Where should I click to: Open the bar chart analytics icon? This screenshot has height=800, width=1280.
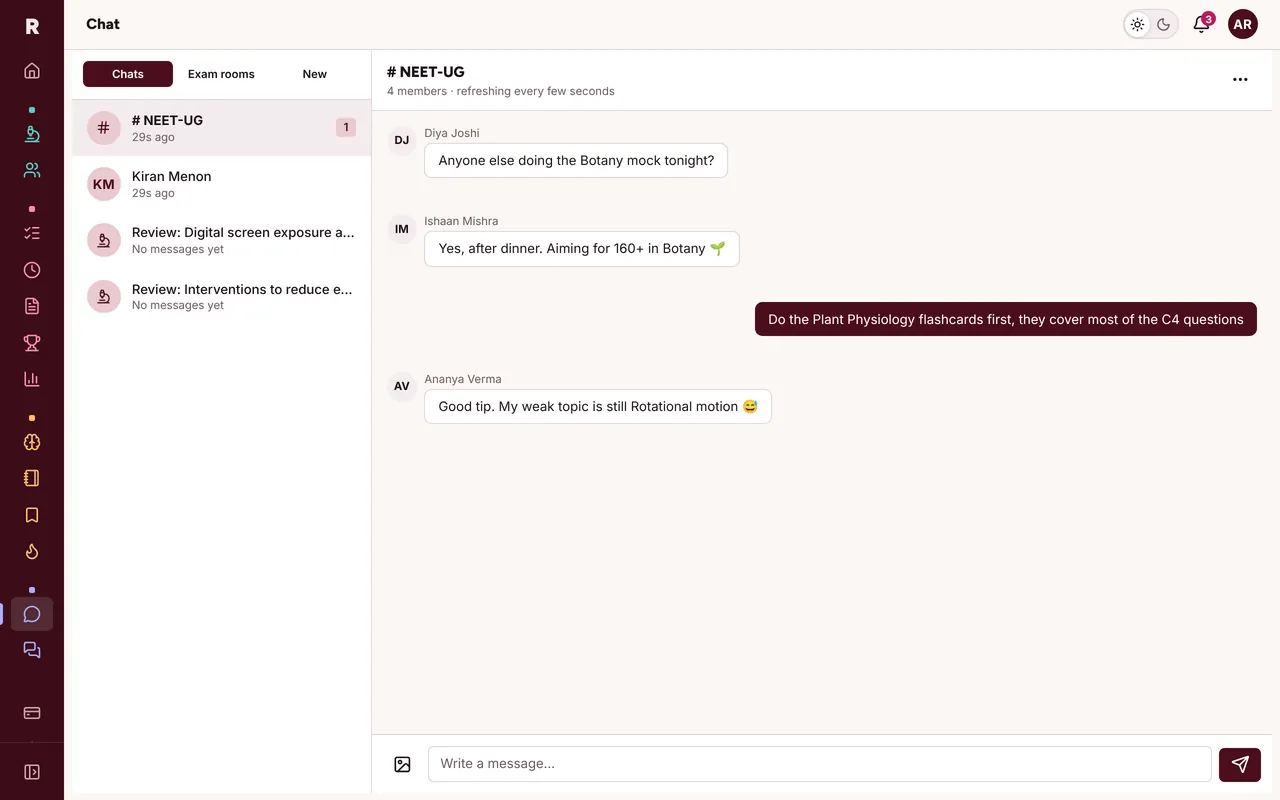click(32, 379)
